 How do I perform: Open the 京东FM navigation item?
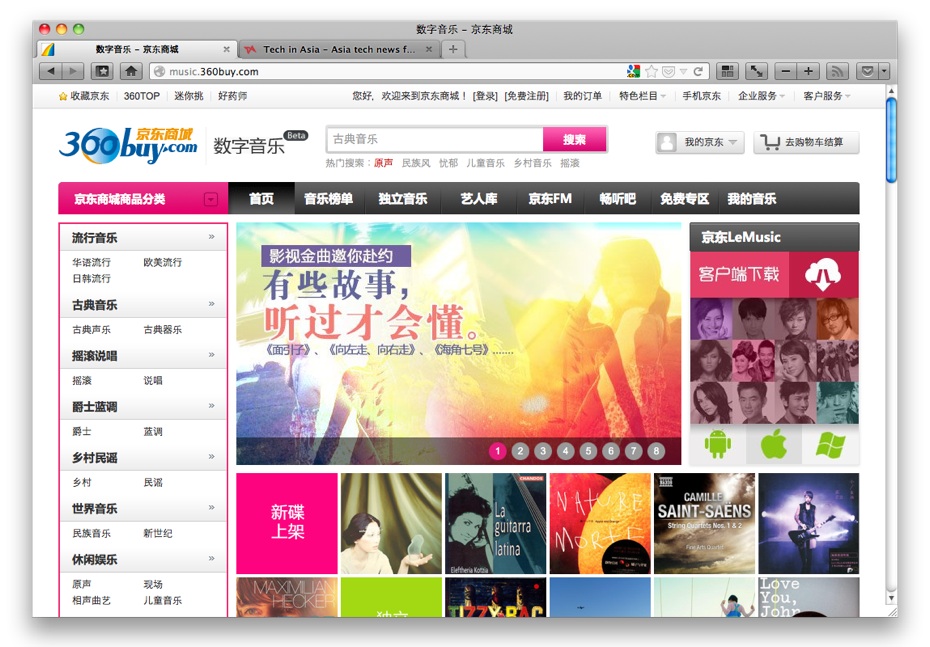click(550, 199)
